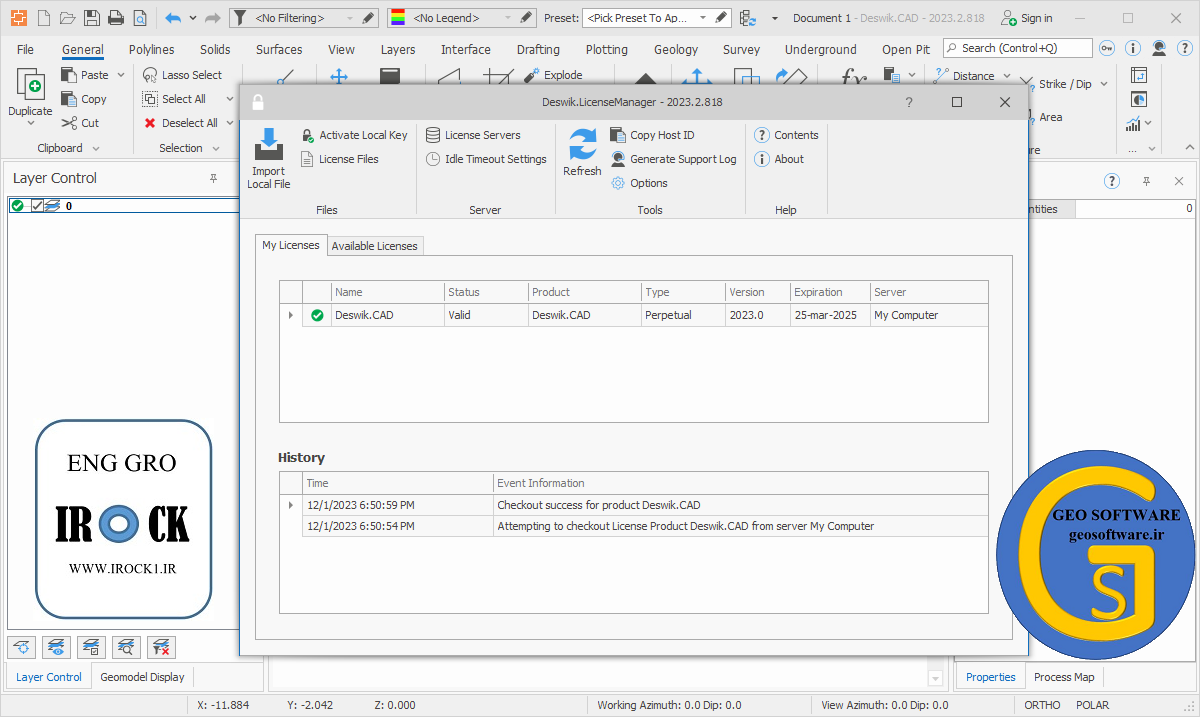Screen dimensions: 1200x717
Task: Expand the Paste dropdown arrow
Action: pos(121,75)
